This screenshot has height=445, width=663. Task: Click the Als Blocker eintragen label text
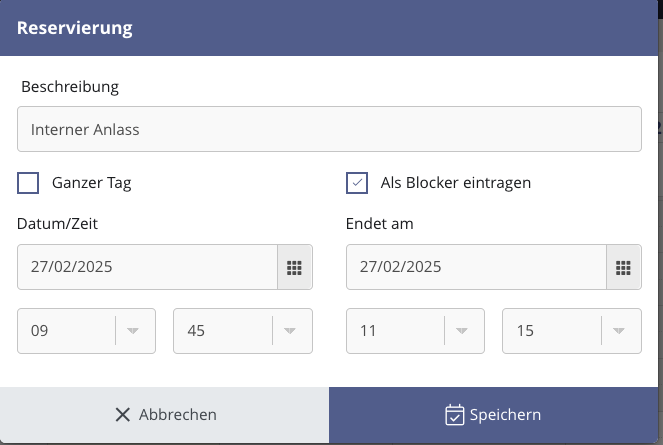pos(455,183)
